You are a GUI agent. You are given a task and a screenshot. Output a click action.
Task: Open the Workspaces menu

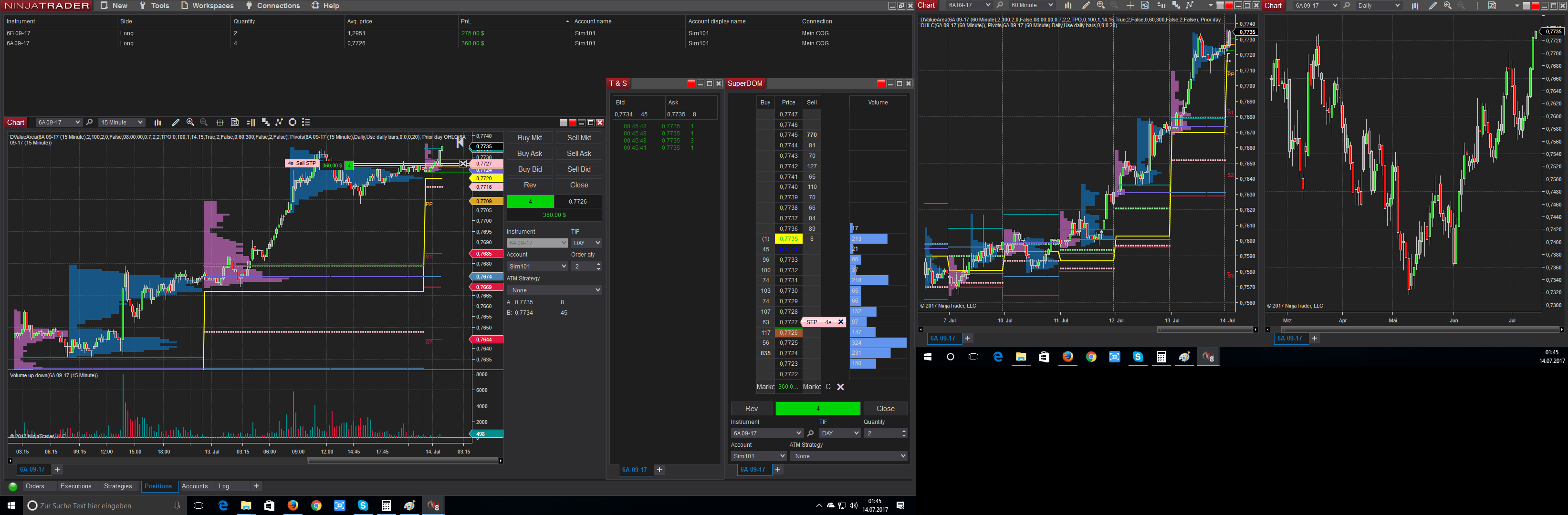tap(207, 5)
